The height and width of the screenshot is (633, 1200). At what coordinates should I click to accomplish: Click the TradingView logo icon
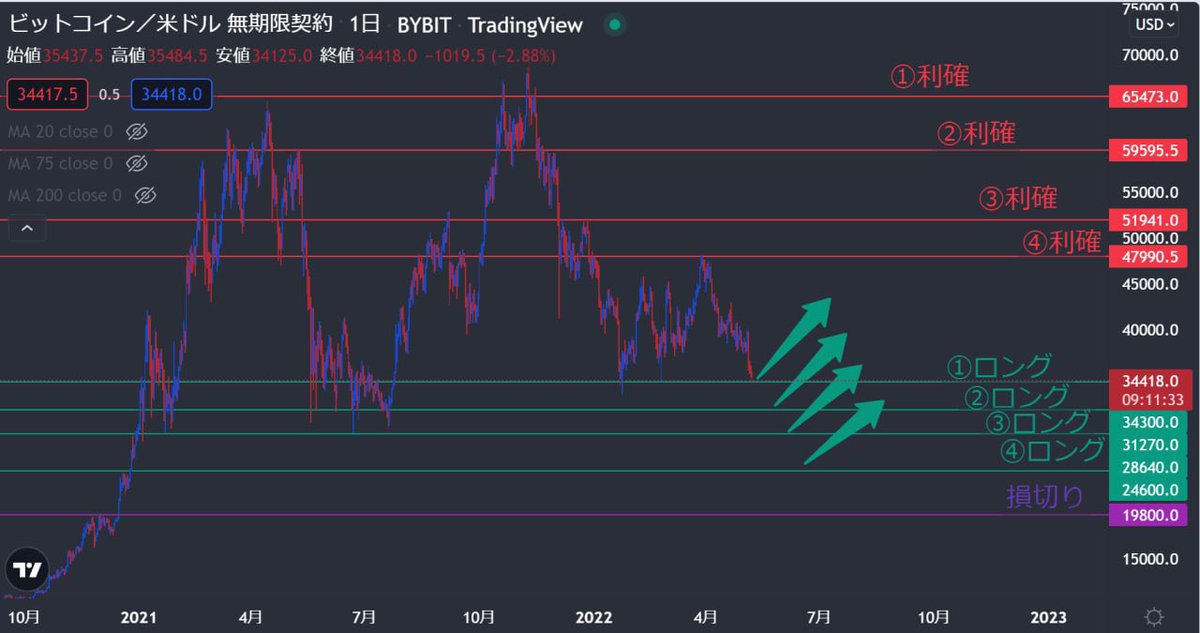point(25,569)
